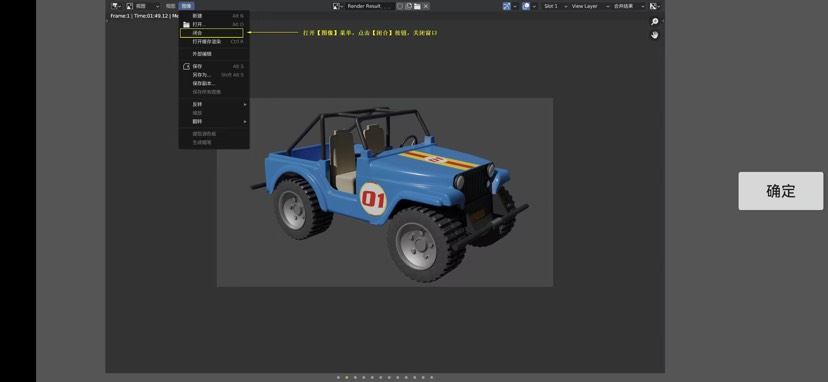Image resolution: width=828 pixels, height=382 pixels.
Task: Toggle fake user shield icon
Action: [400, 6]
